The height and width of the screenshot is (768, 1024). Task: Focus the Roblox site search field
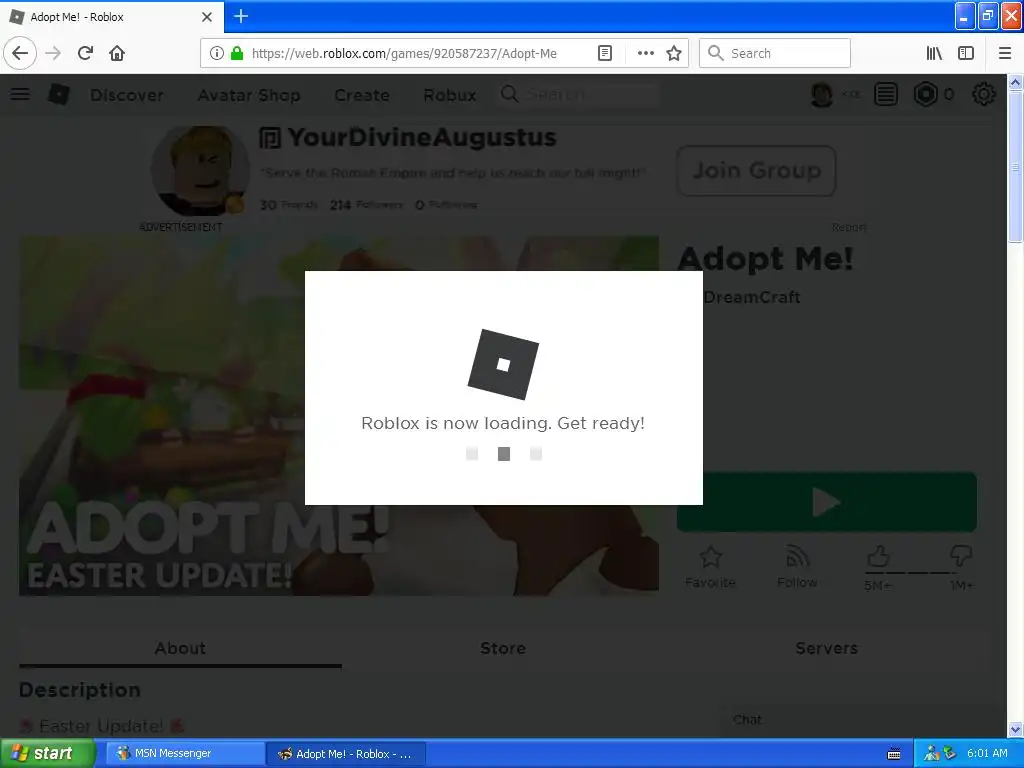point(578,95)
